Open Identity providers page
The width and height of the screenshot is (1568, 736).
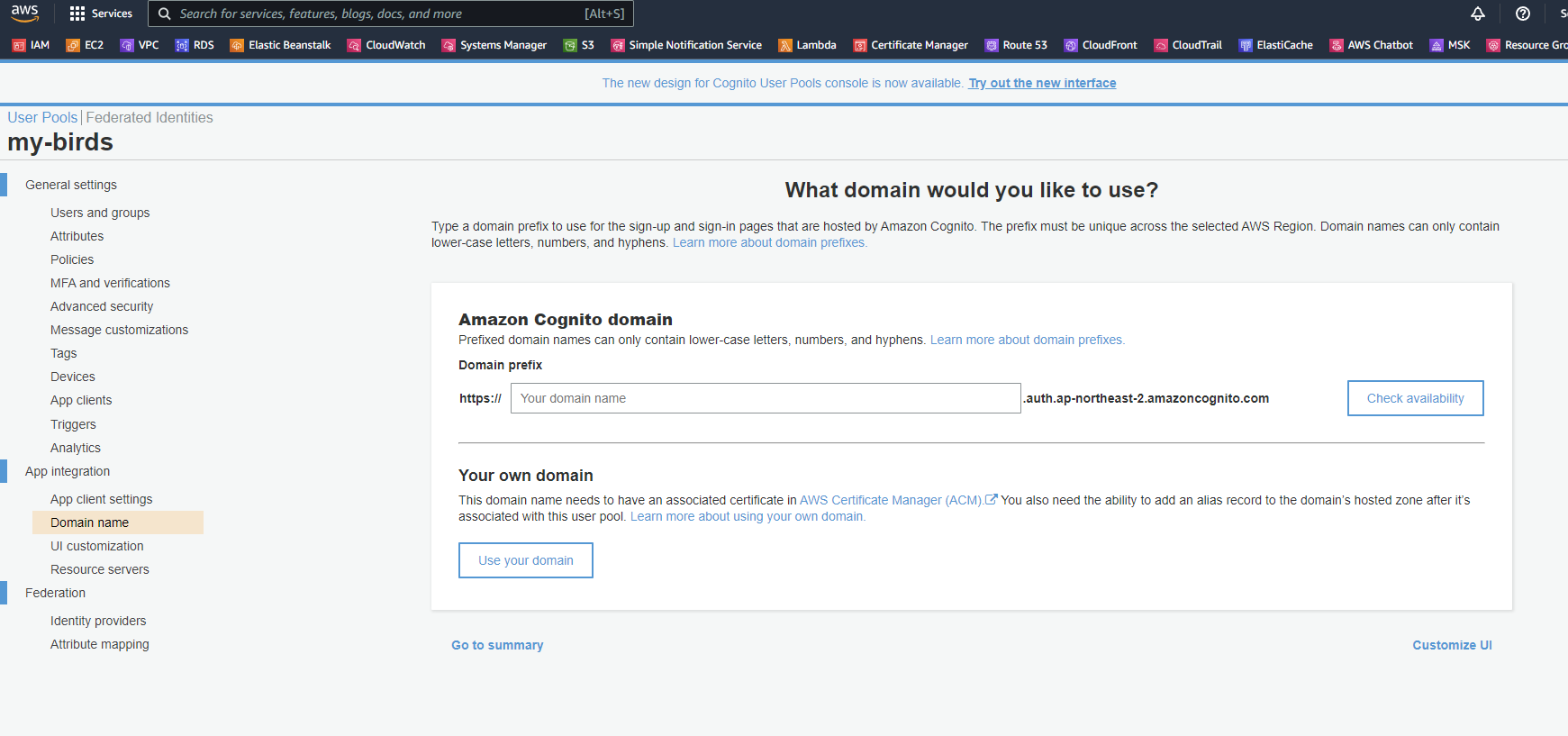(x=98, y=621)
